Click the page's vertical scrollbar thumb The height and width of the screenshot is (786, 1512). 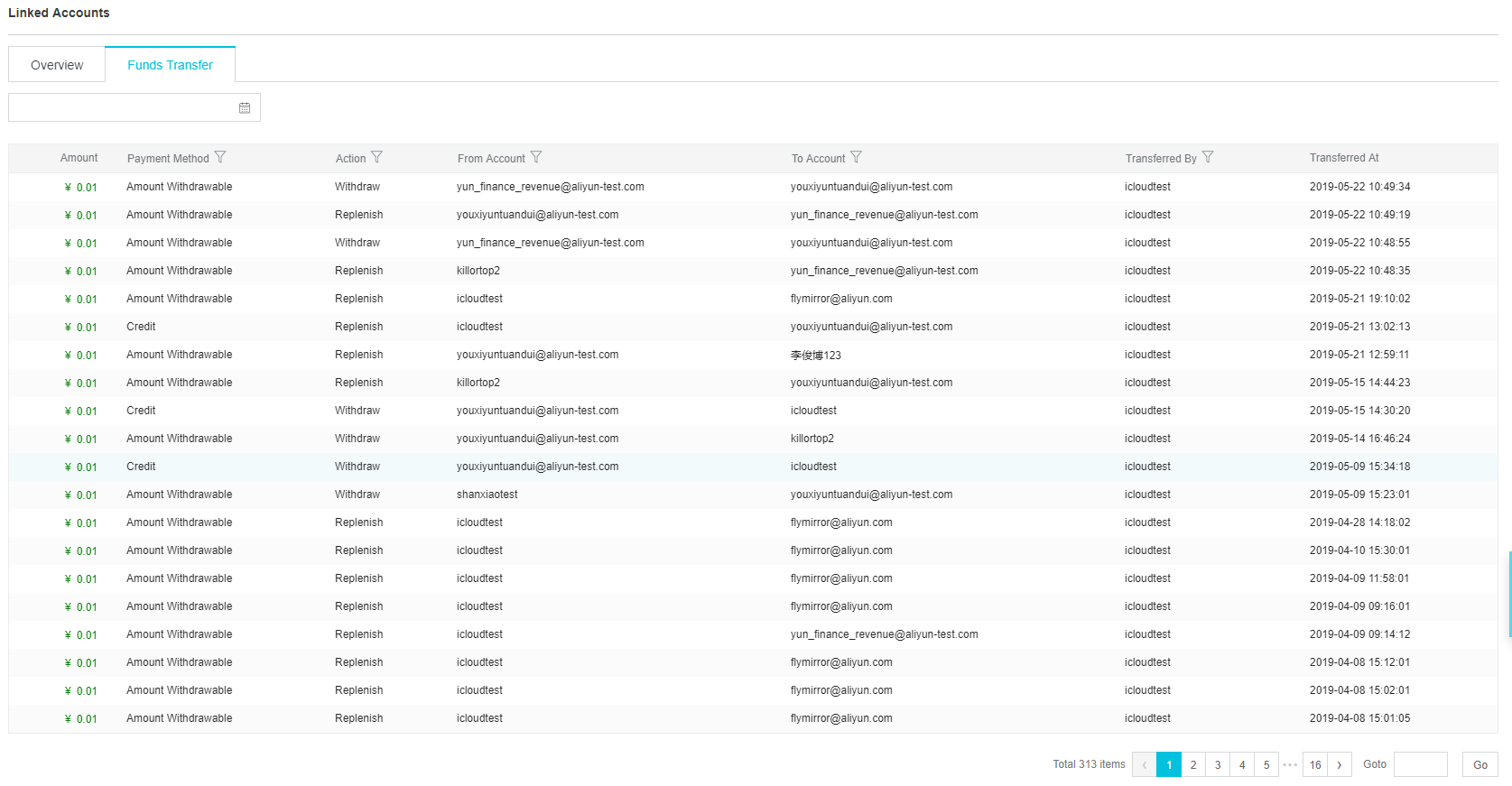click(1509, 595)
